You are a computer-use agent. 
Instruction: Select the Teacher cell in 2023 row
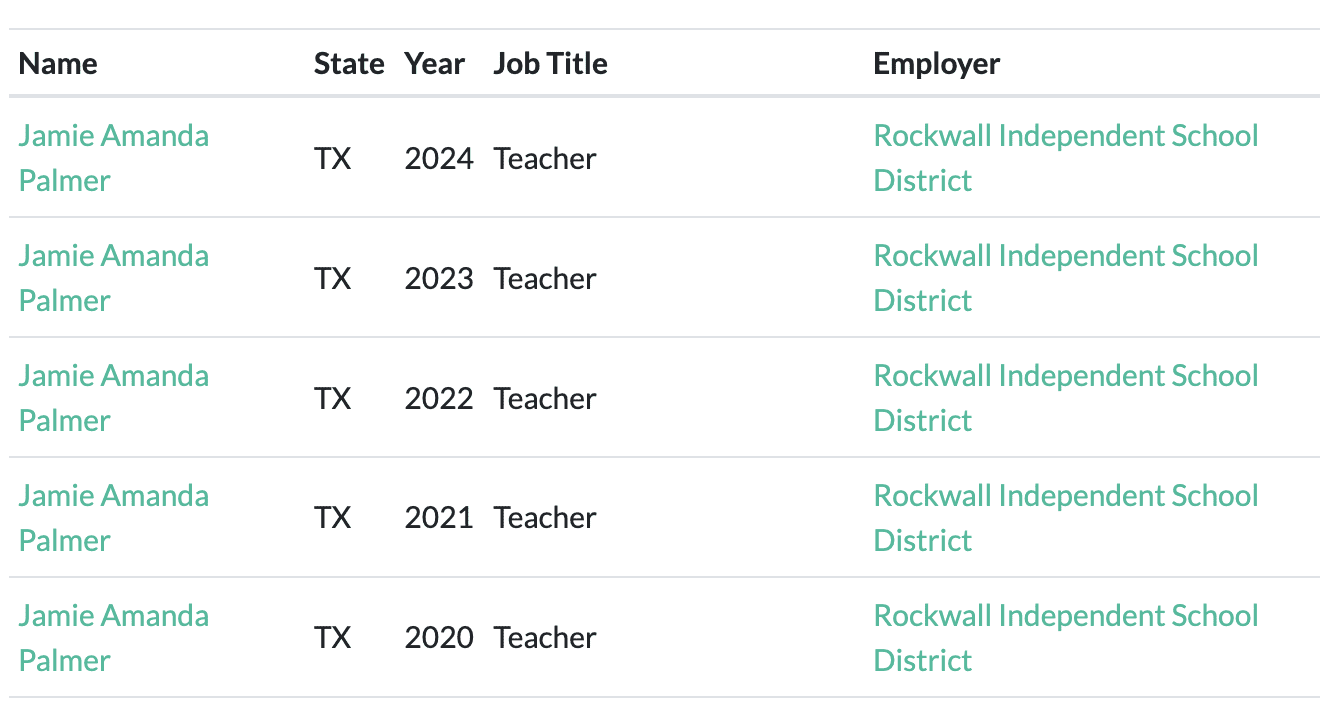pos(545,278)
